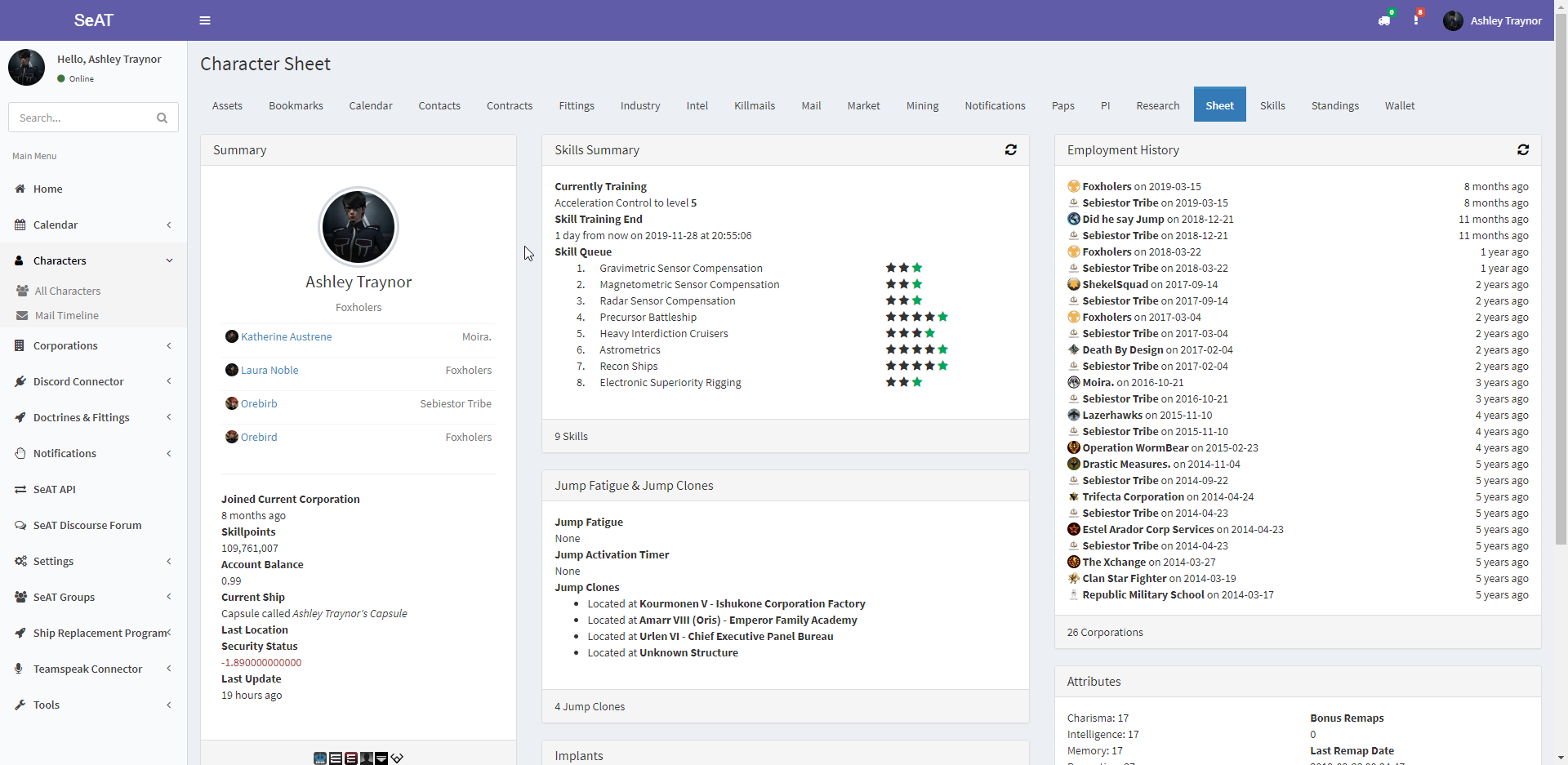The height and width of the screenshot is (765, 1568).
Task: Click the Operation WormBear corporation logo
Action: tap(1074, 447)
